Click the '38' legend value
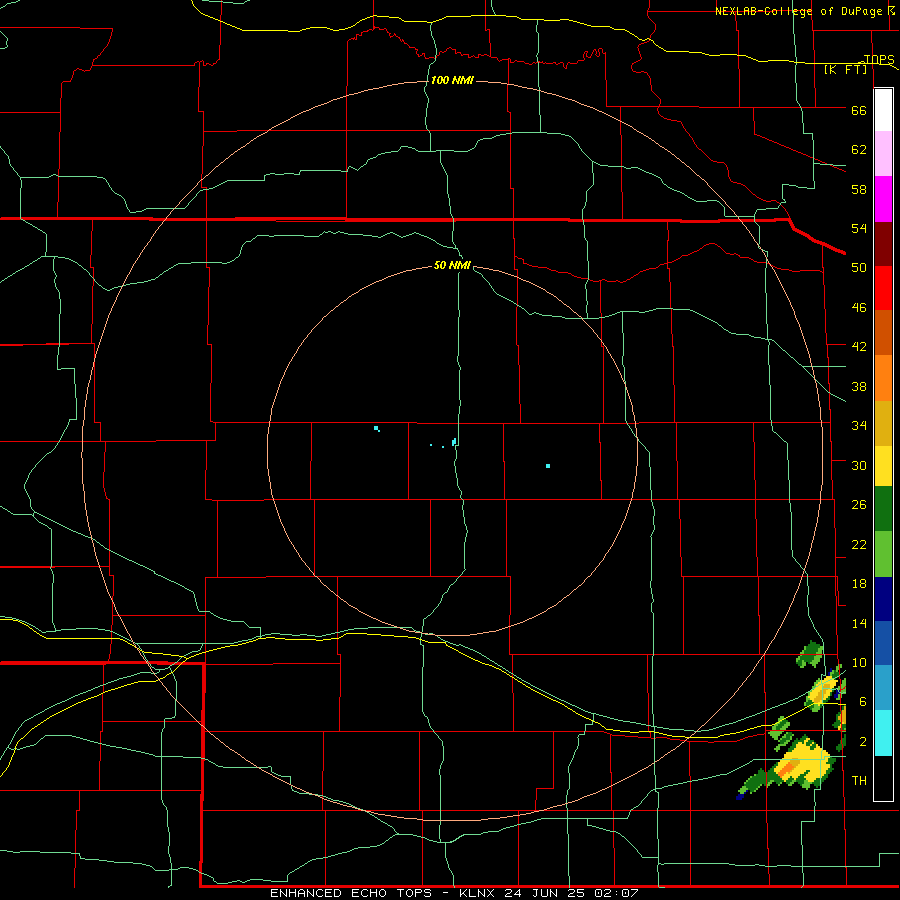Viewport: 900px width, 900px height. [859, 387]
